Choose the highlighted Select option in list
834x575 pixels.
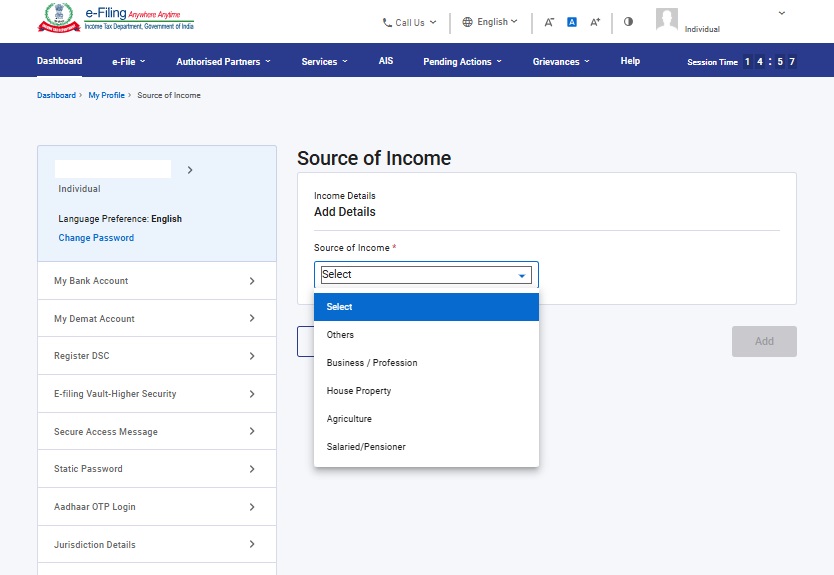tap(426, 307)
